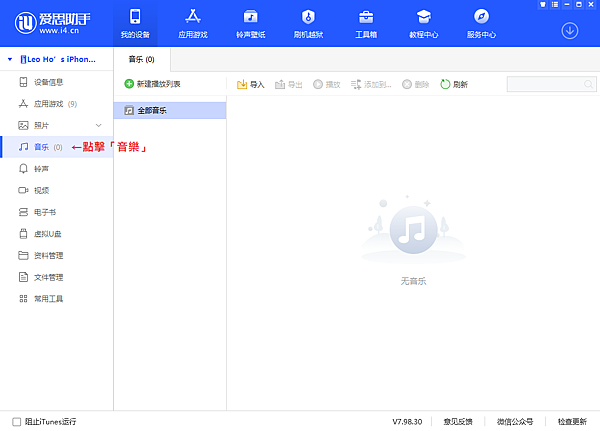Click the search magnifier icon
Screen dimensions: 600x431
589,84
